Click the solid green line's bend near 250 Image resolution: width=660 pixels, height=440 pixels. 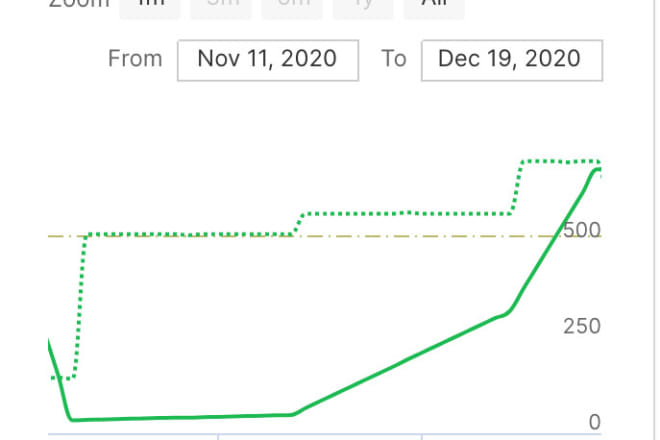[505, 314]
